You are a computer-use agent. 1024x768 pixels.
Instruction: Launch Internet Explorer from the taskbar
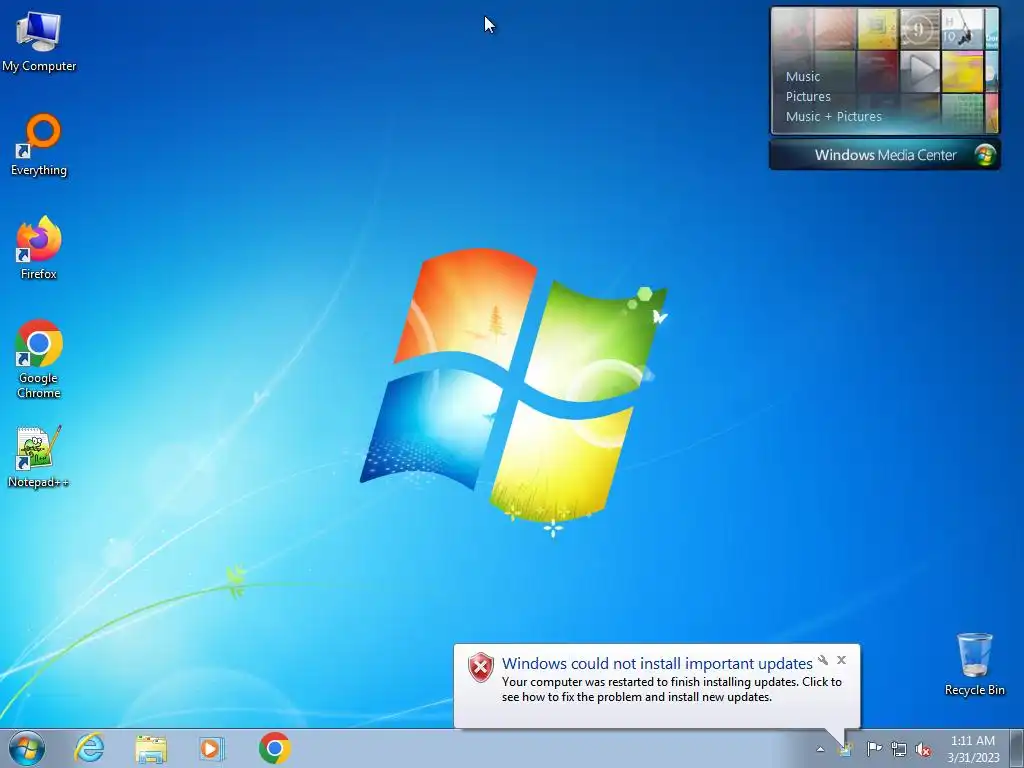click(89, 748)
